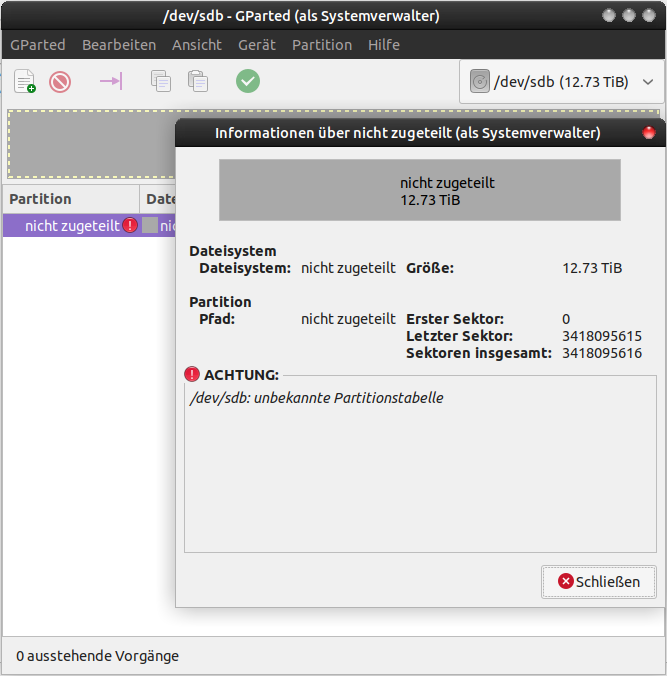This screenshot has width=667, height=676.
Task: Click the disk icon in device selector
Action: tap(479, 81)
